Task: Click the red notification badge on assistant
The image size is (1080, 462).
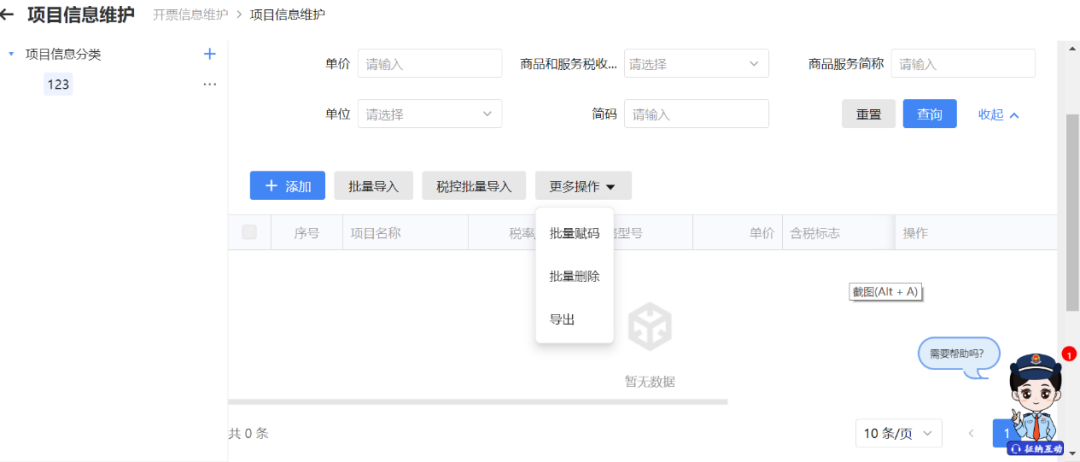Action: [x=1068, y=354]
